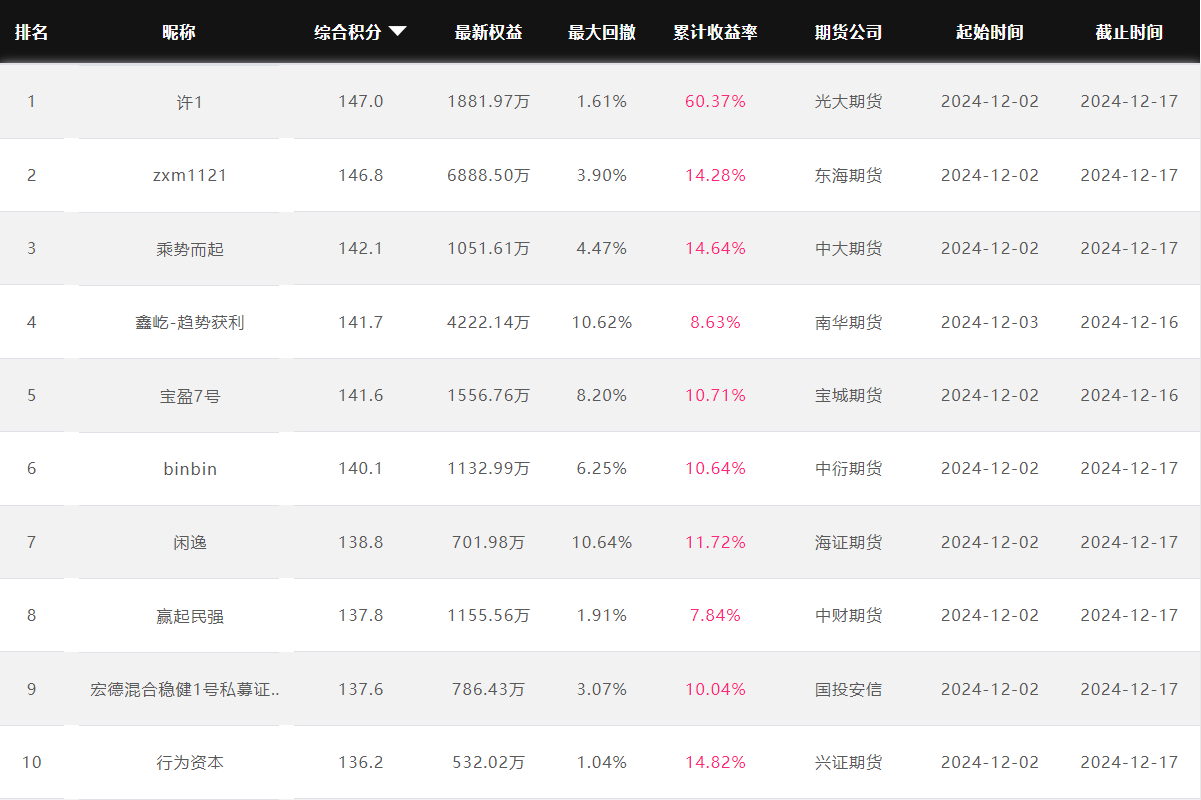Select rank 10 cell
This screenshot has width=1201, height=800.
click(31, 763)
